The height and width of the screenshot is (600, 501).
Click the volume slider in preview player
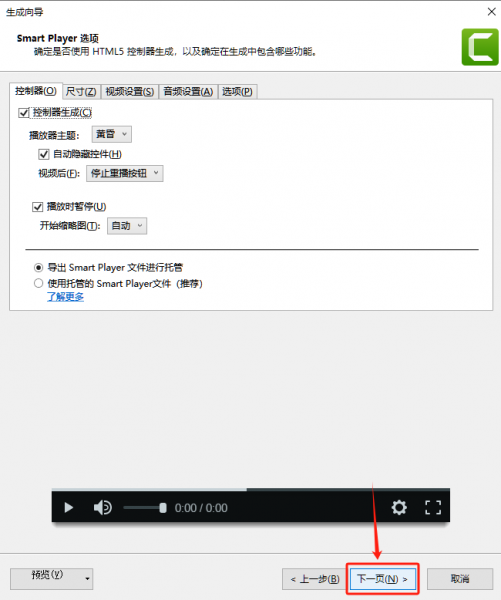pos(145,508)
